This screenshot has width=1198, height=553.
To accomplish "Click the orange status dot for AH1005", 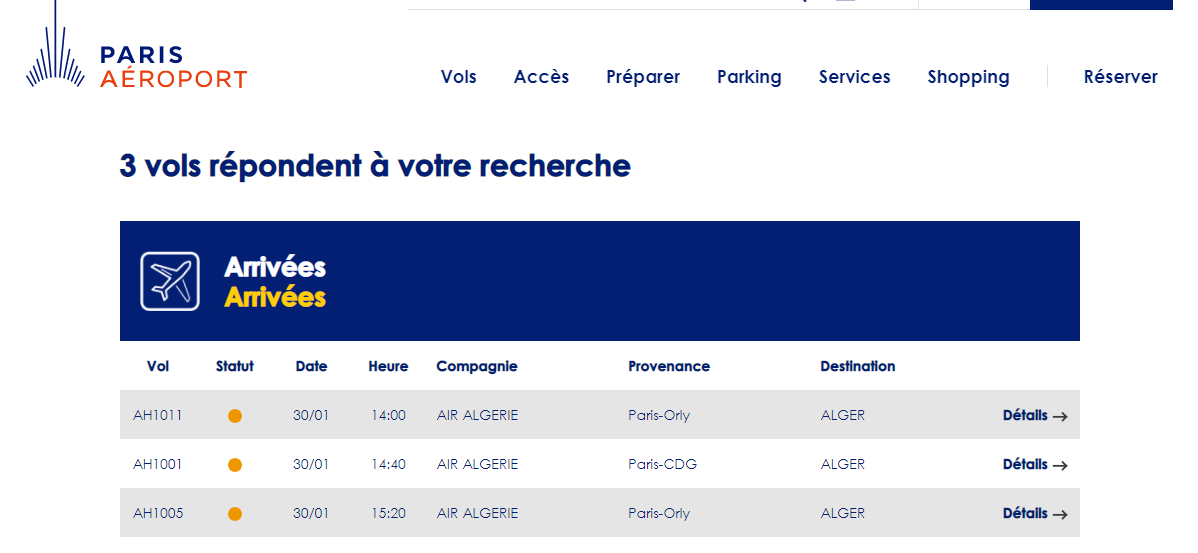I will click(x=235, y=514).
